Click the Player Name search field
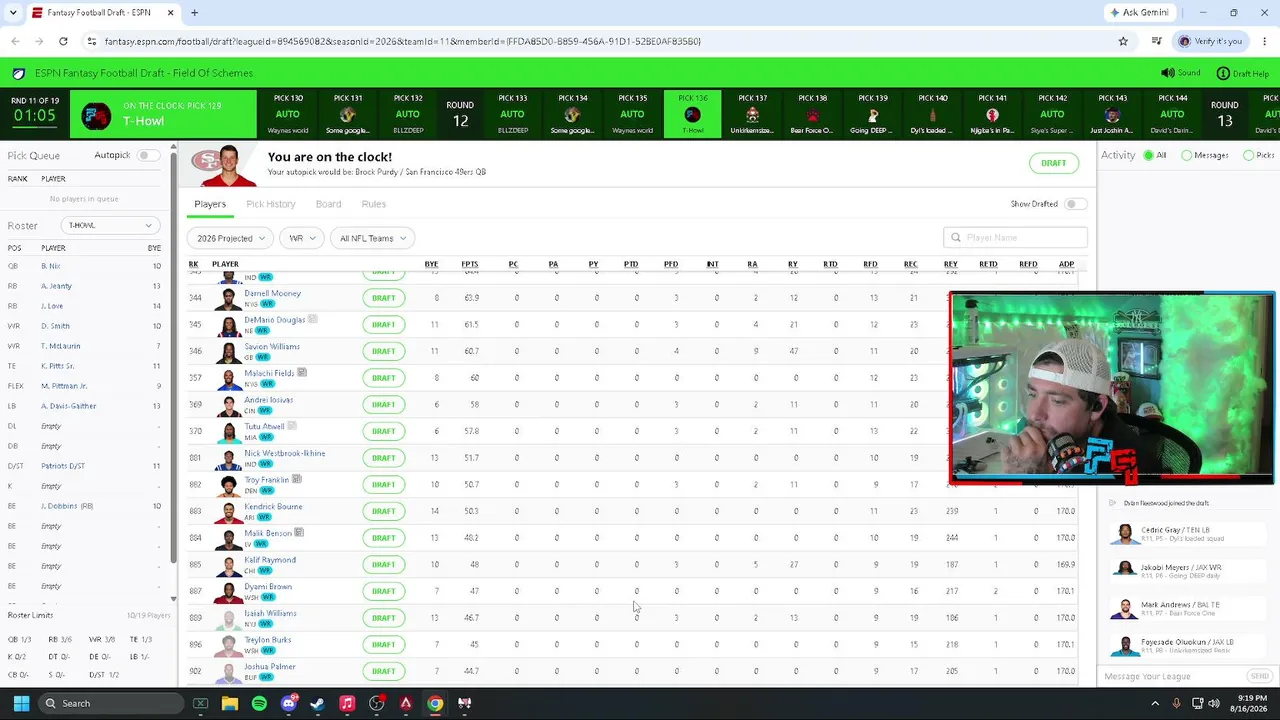 click(x=1015, y=238)
